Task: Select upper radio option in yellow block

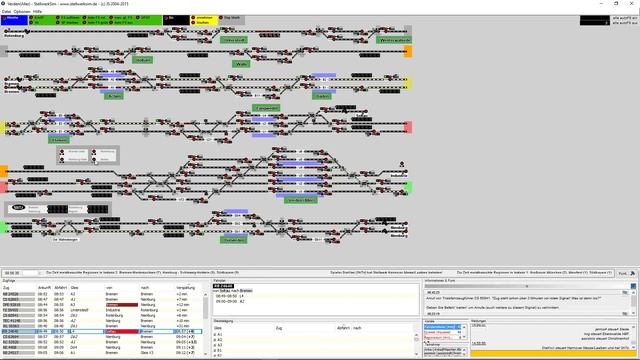Action: (x=193, y=18)
